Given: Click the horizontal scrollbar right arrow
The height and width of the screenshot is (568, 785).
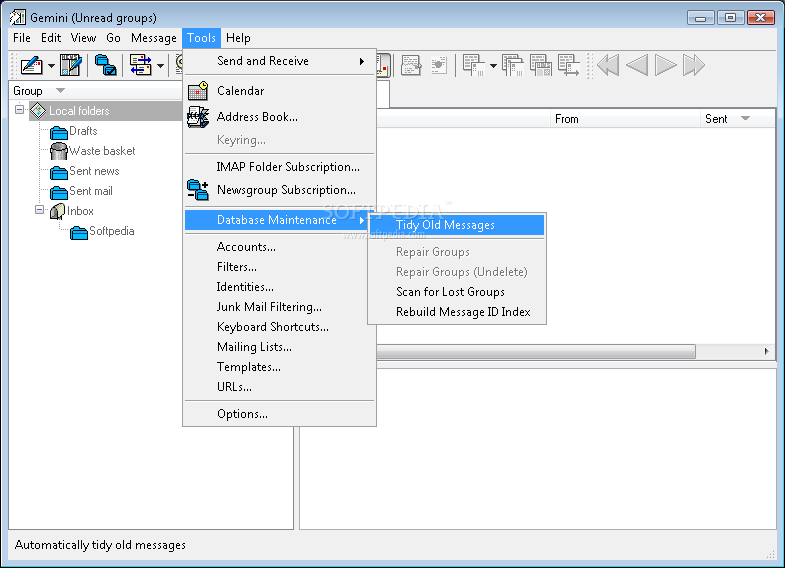Looking at the screenshot, I should 766,351.
